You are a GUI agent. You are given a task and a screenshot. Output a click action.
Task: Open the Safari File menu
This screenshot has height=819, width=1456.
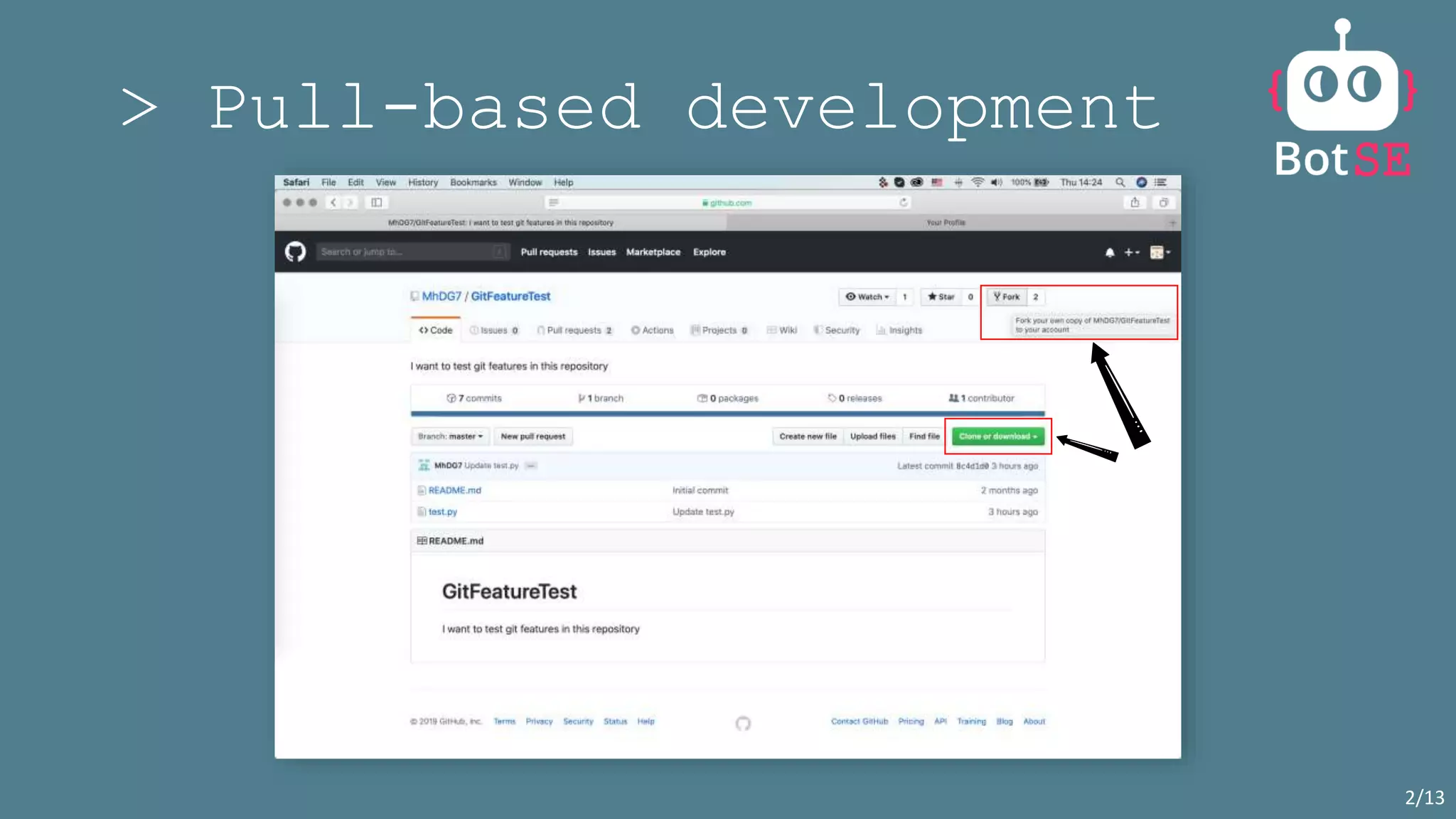coord(328,182)
